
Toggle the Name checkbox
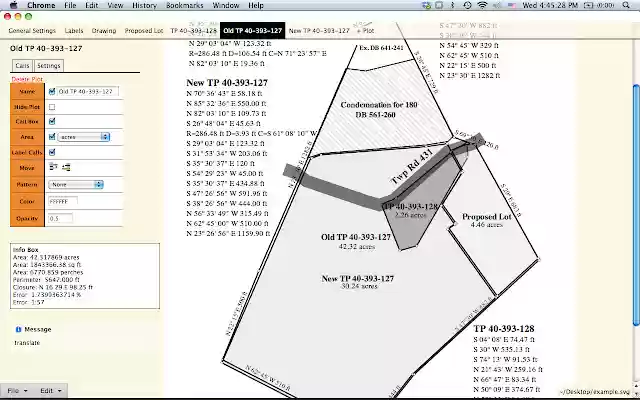point(52,91)
